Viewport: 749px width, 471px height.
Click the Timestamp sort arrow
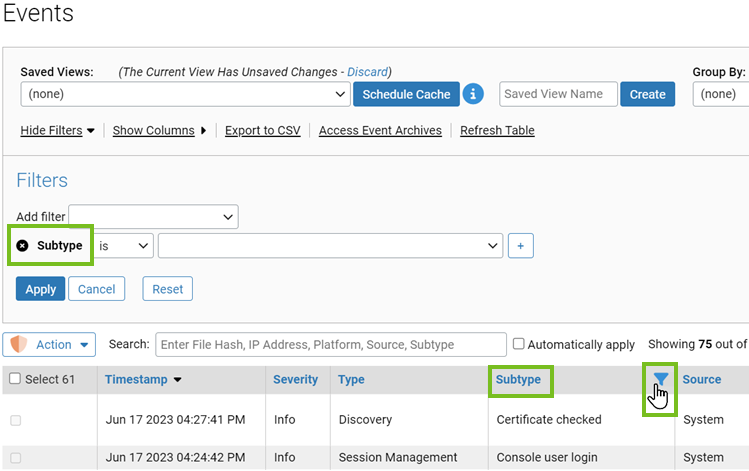(178, 380)
